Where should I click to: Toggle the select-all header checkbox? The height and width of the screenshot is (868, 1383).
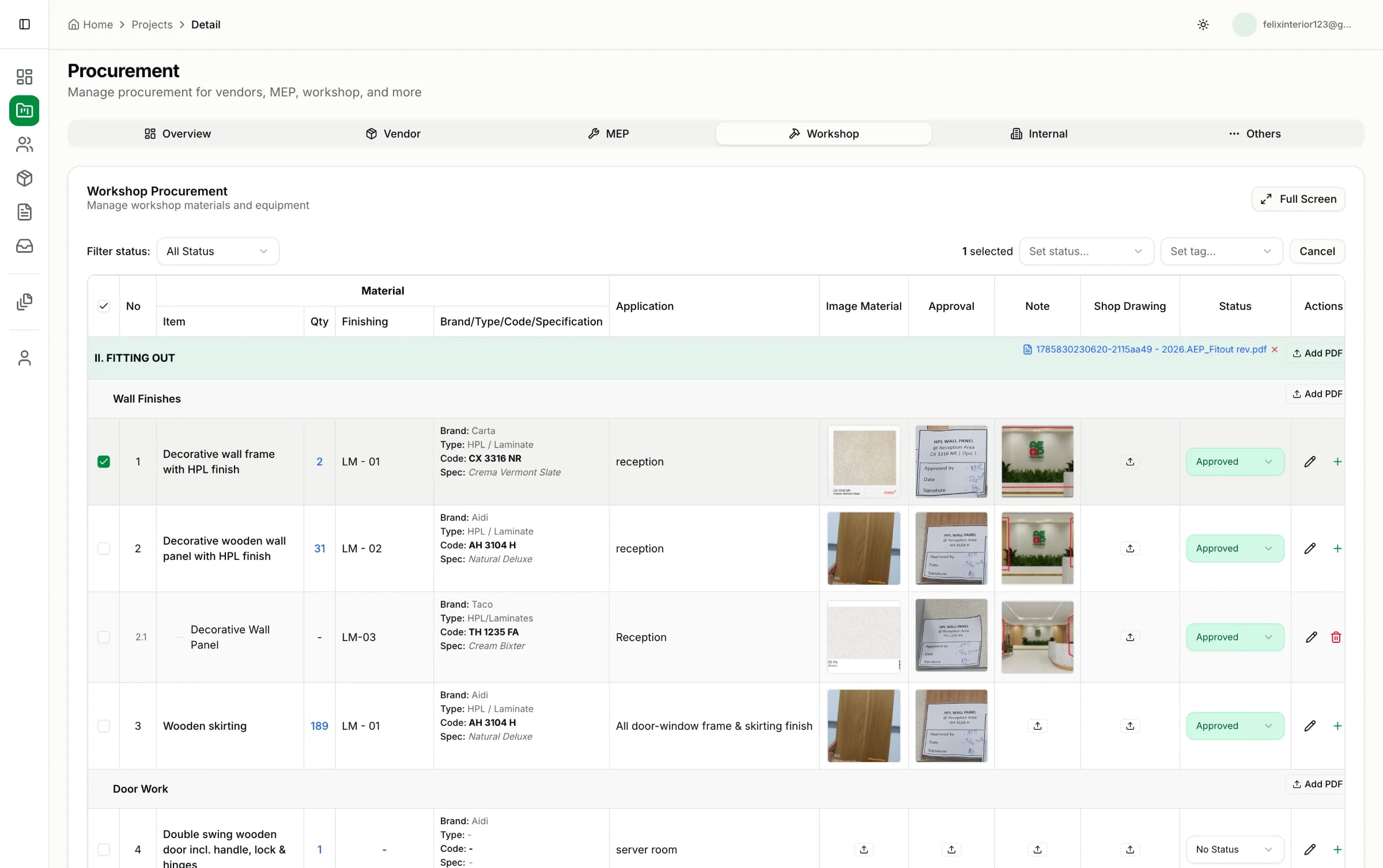tap(104, 306)
